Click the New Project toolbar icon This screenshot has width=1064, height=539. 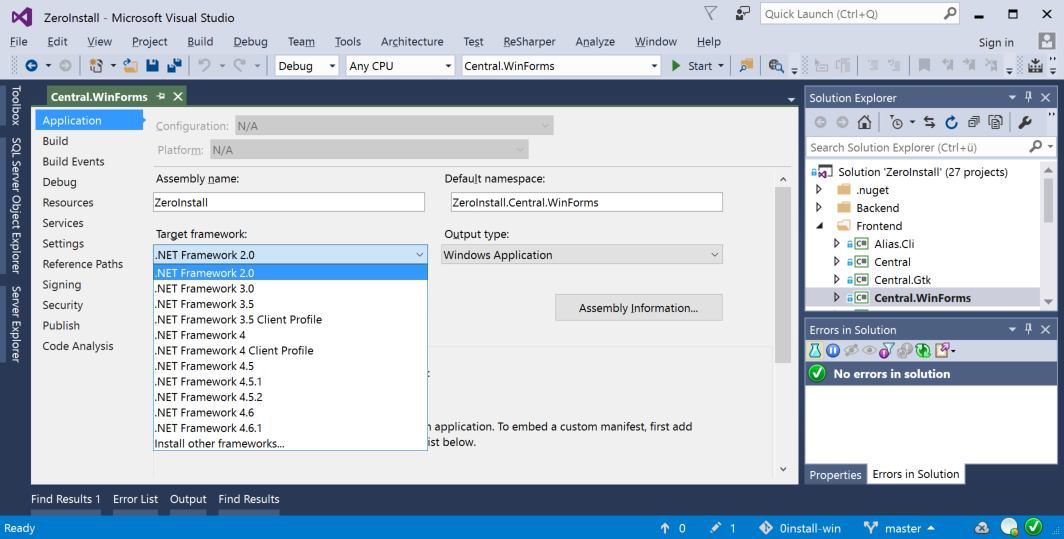96,66
